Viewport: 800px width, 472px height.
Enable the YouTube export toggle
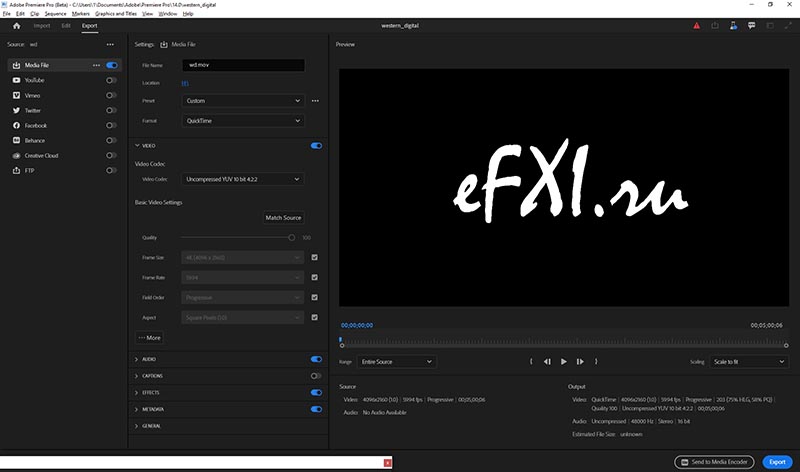(x=111, y=80)
